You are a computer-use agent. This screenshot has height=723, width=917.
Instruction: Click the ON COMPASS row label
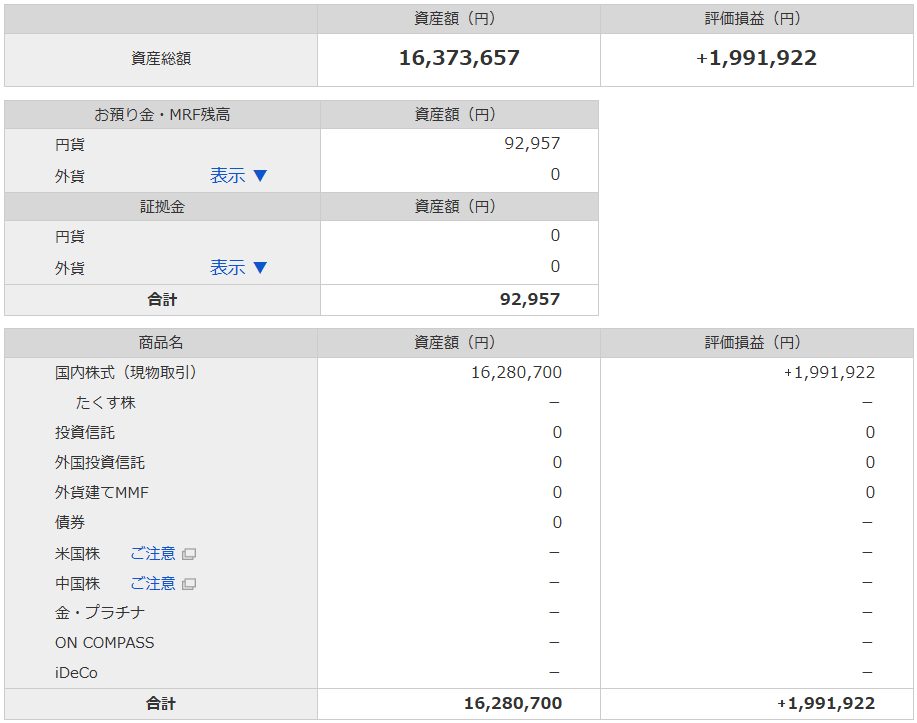[x=105, y=643]
